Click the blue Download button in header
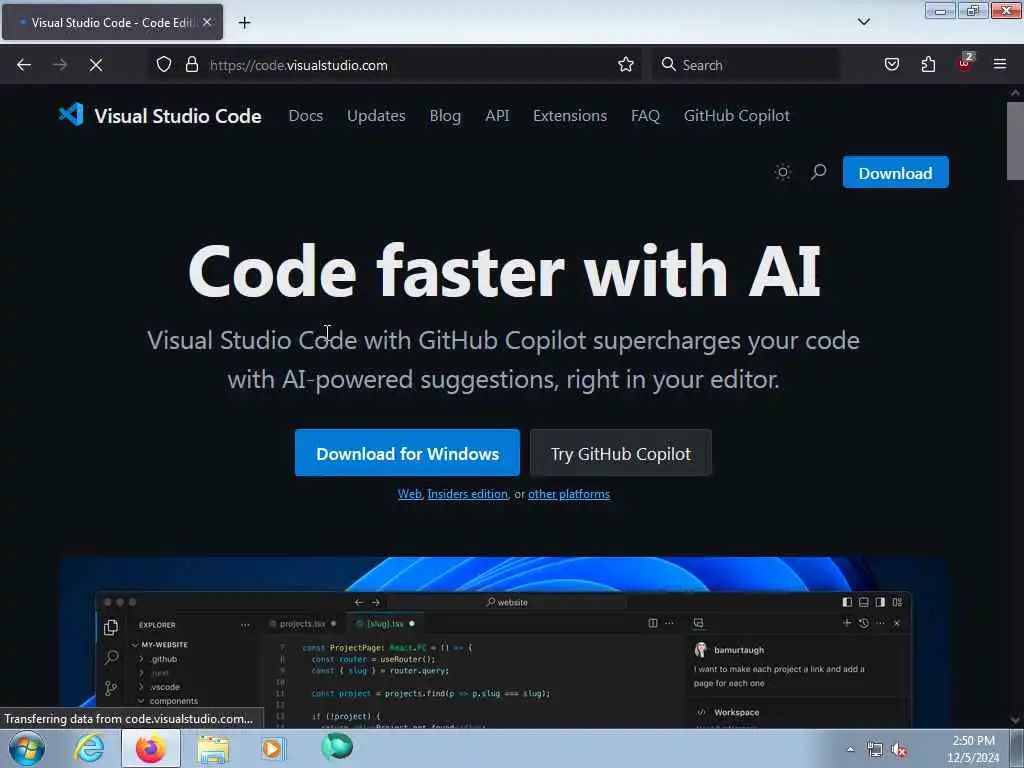The image size is (1024, 768). click(895, 172)
